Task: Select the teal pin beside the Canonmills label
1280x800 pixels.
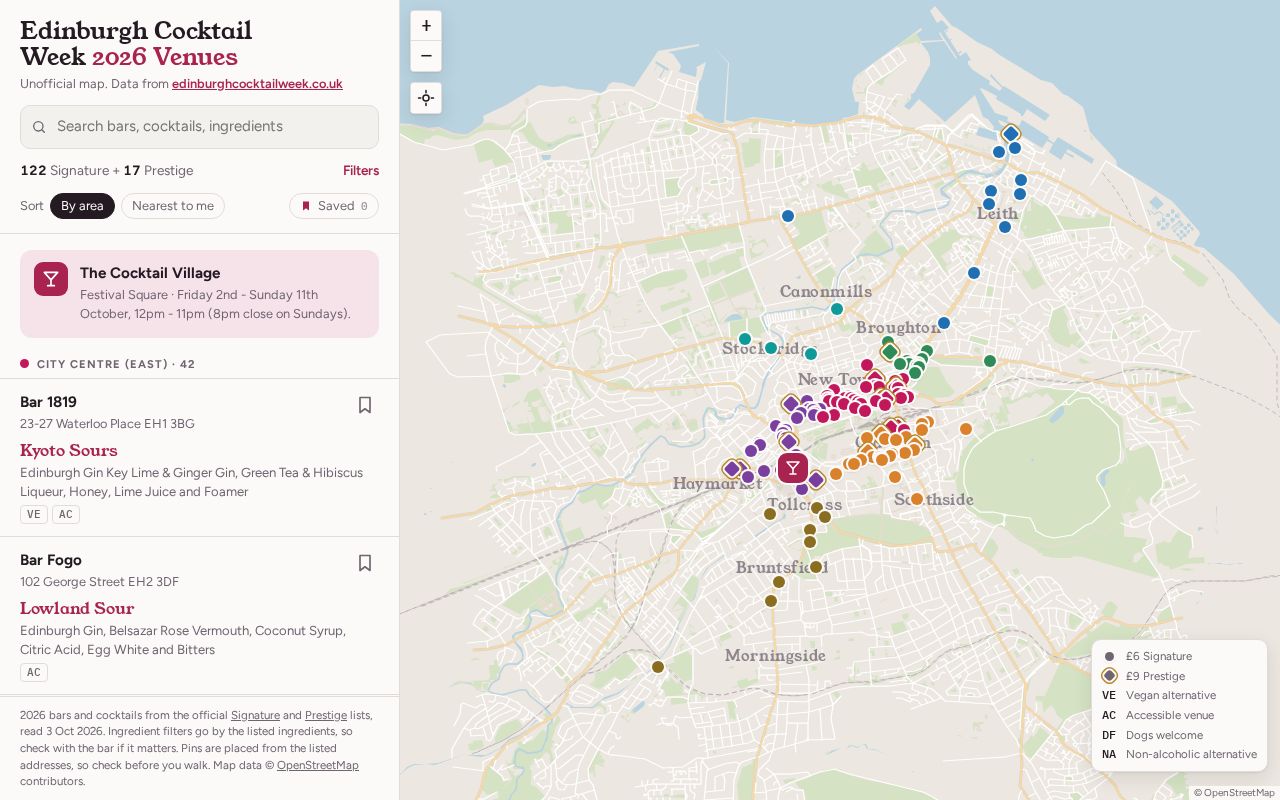Action: coord(837,309)
